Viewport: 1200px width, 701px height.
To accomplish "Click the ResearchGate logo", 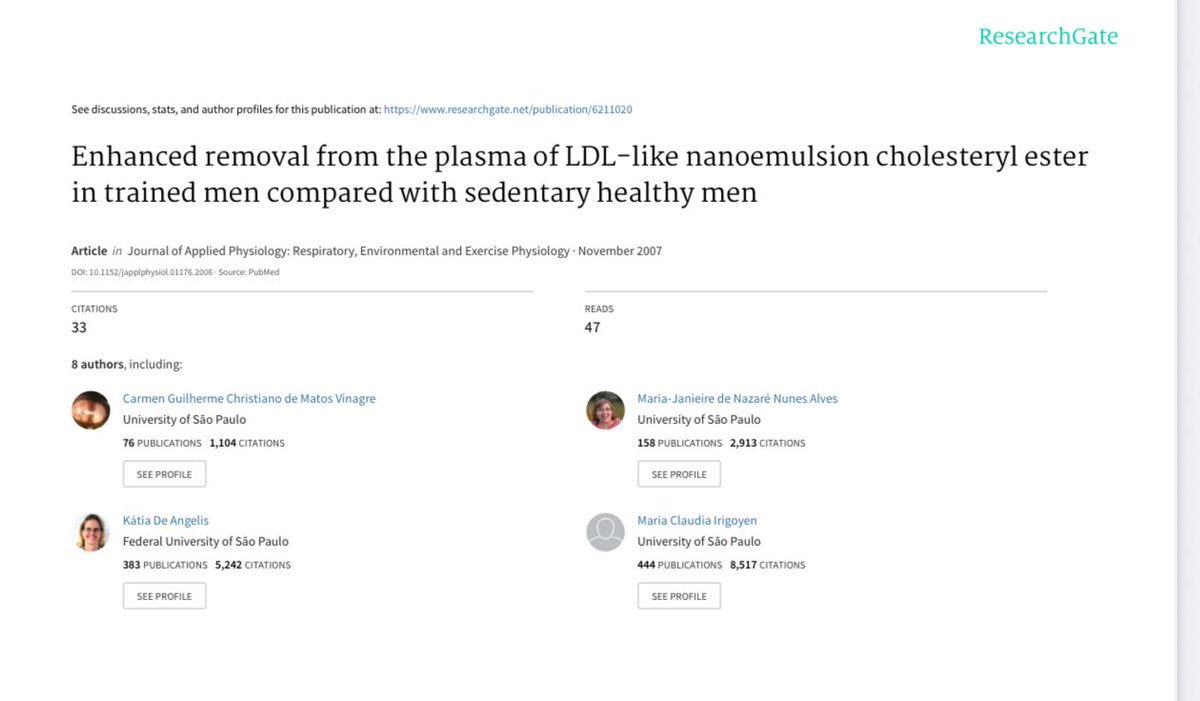I will point(1047,37).
